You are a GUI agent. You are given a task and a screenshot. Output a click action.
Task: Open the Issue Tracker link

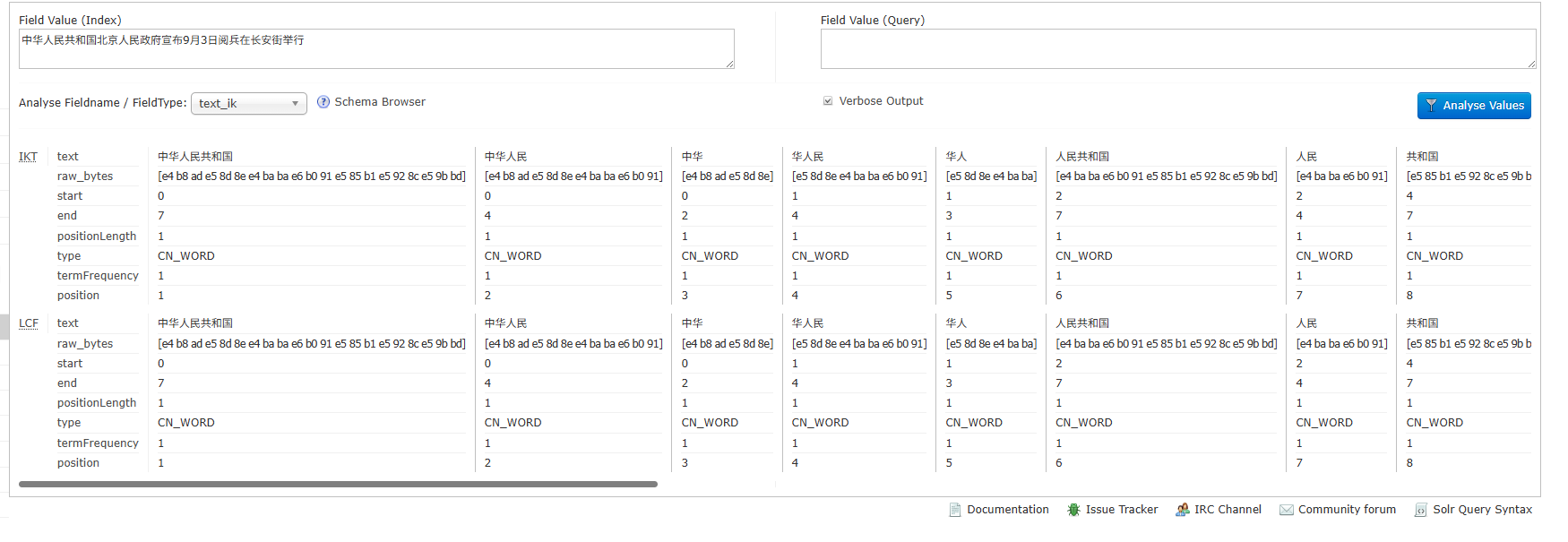pos(1122,510)
